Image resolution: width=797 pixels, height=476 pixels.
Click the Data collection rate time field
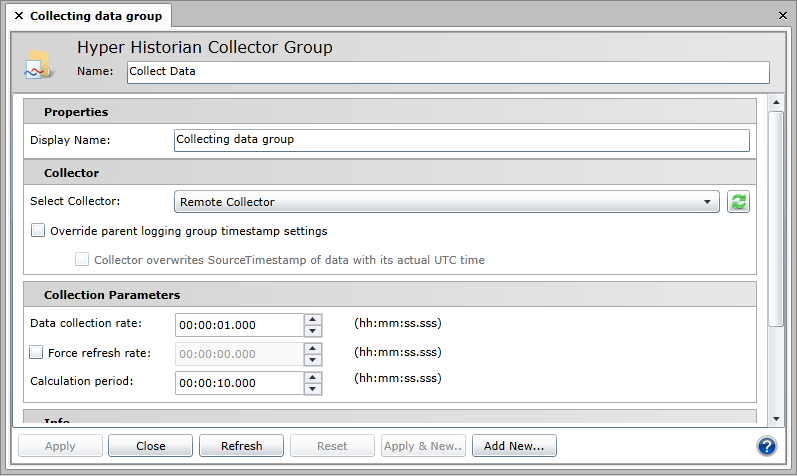point(238,325)
